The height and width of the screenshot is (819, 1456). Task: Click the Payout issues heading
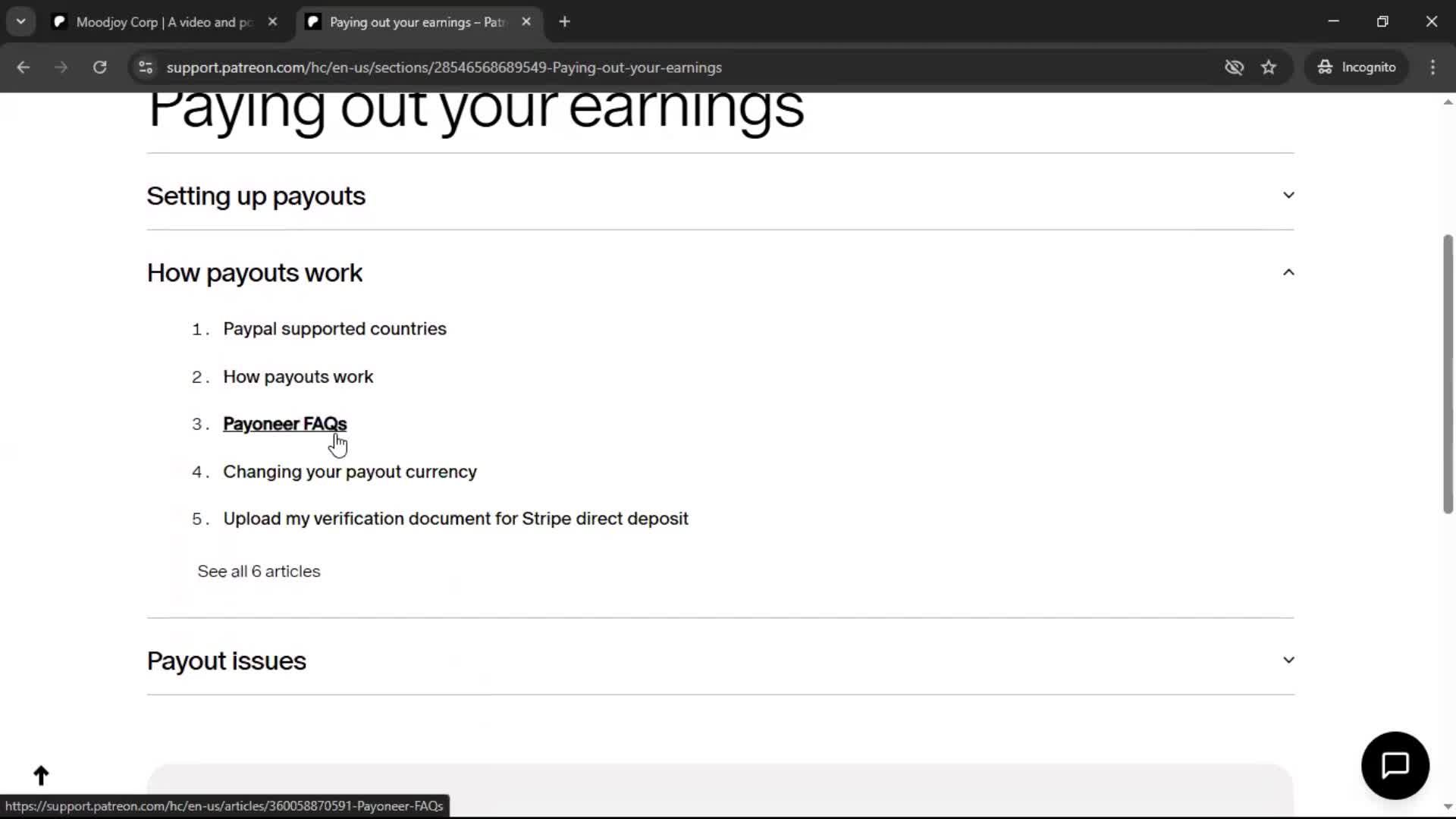coord(227,661)
